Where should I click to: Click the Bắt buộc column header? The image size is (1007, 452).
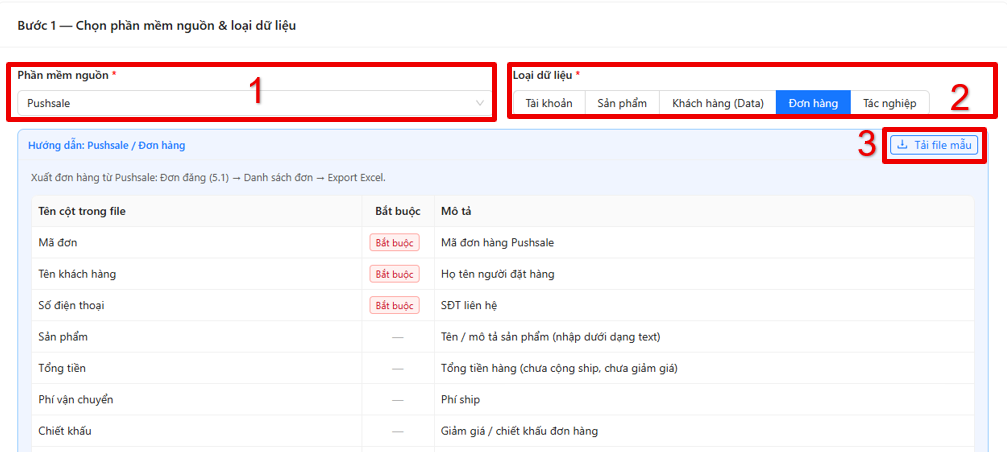[398, 211]
